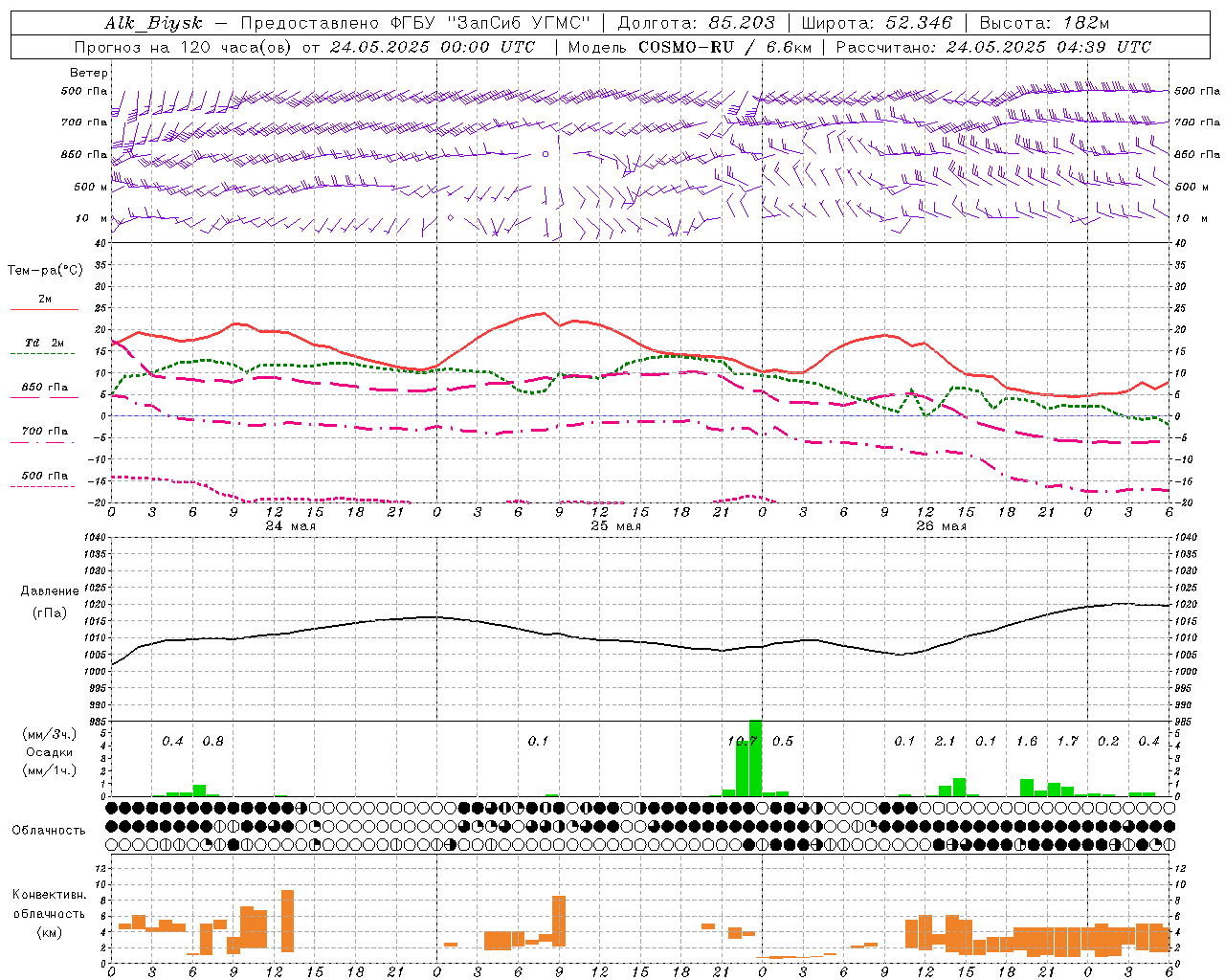This screenshot has width=1225, height=980.
Task: Click the 26 мая date label
Action: coord(941,526)
